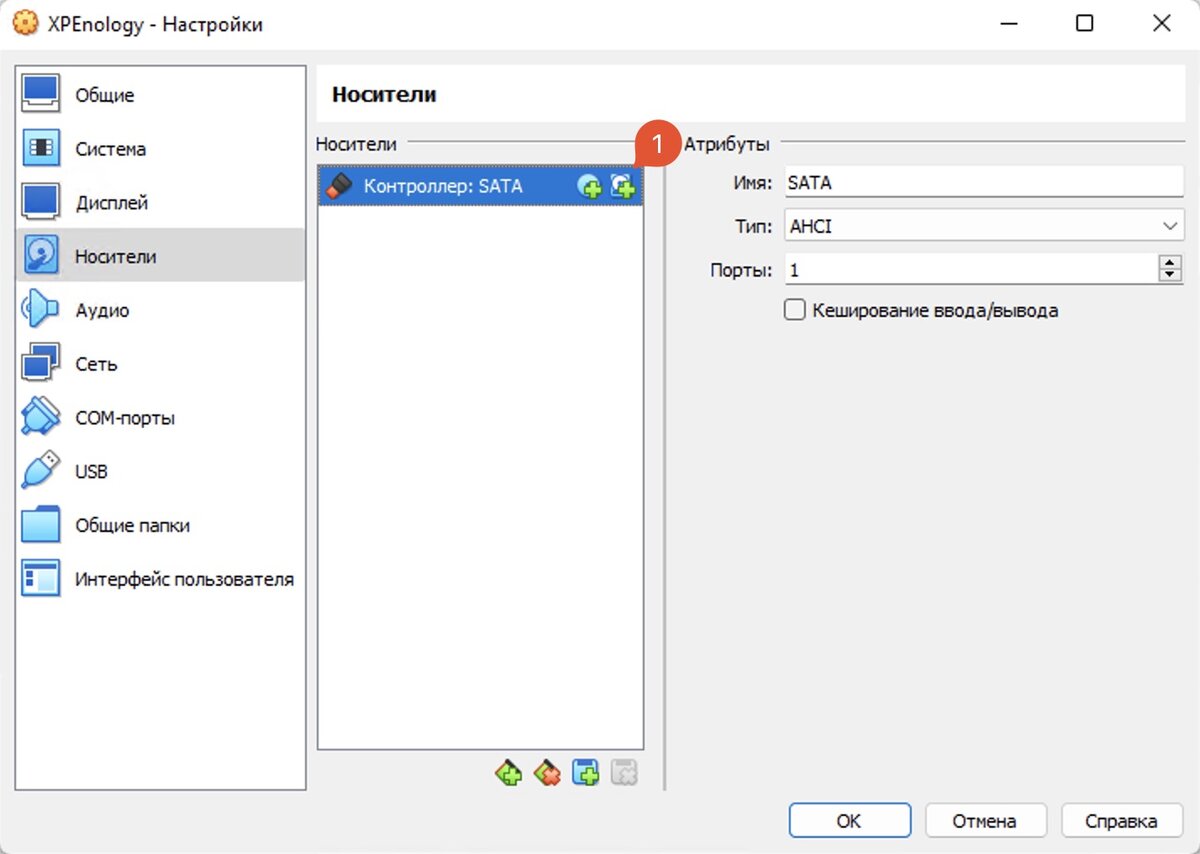Confirm settings with OK button
Screen dimensions: 1200x854
[849, 821]
